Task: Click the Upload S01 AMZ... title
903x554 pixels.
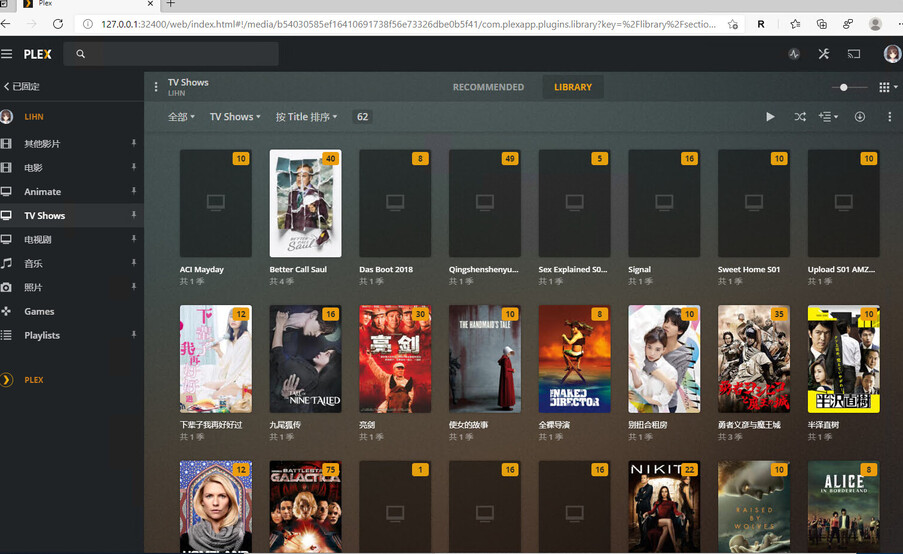Action: point(841,270)
